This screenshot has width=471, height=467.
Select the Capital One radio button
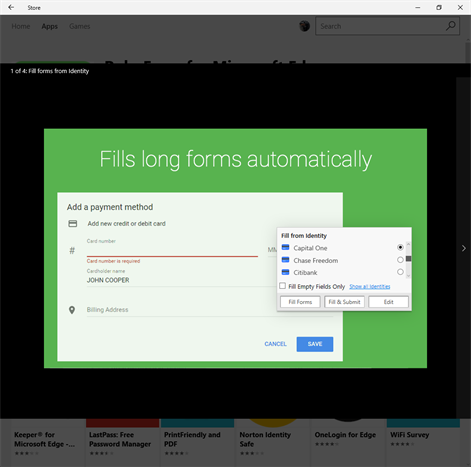[400, 247]
